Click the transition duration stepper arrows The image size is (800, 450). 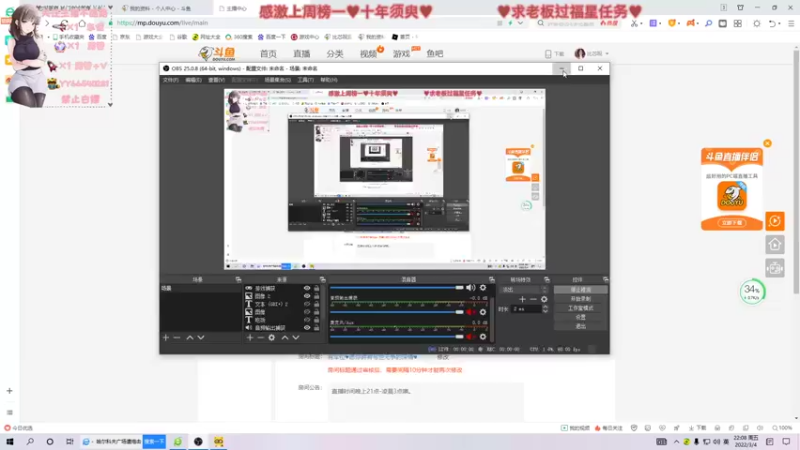coord(545,309)
